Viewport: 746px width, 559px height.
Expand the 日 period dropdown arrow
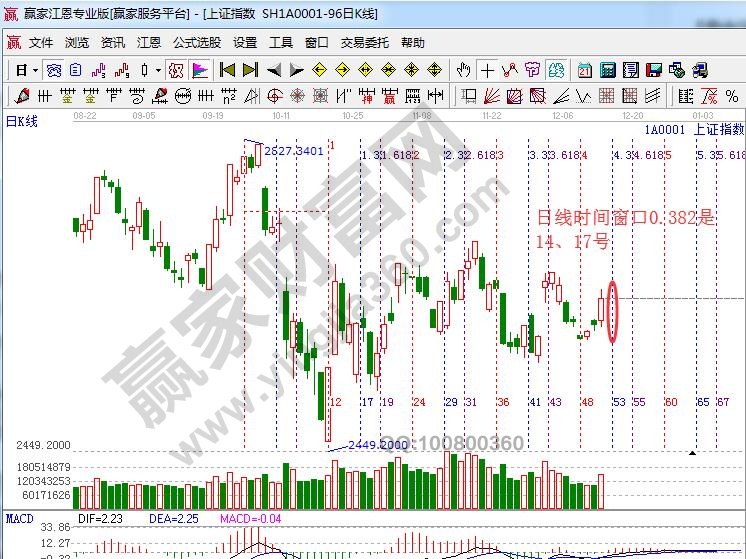pyautogui.click(x=35, y=70)
